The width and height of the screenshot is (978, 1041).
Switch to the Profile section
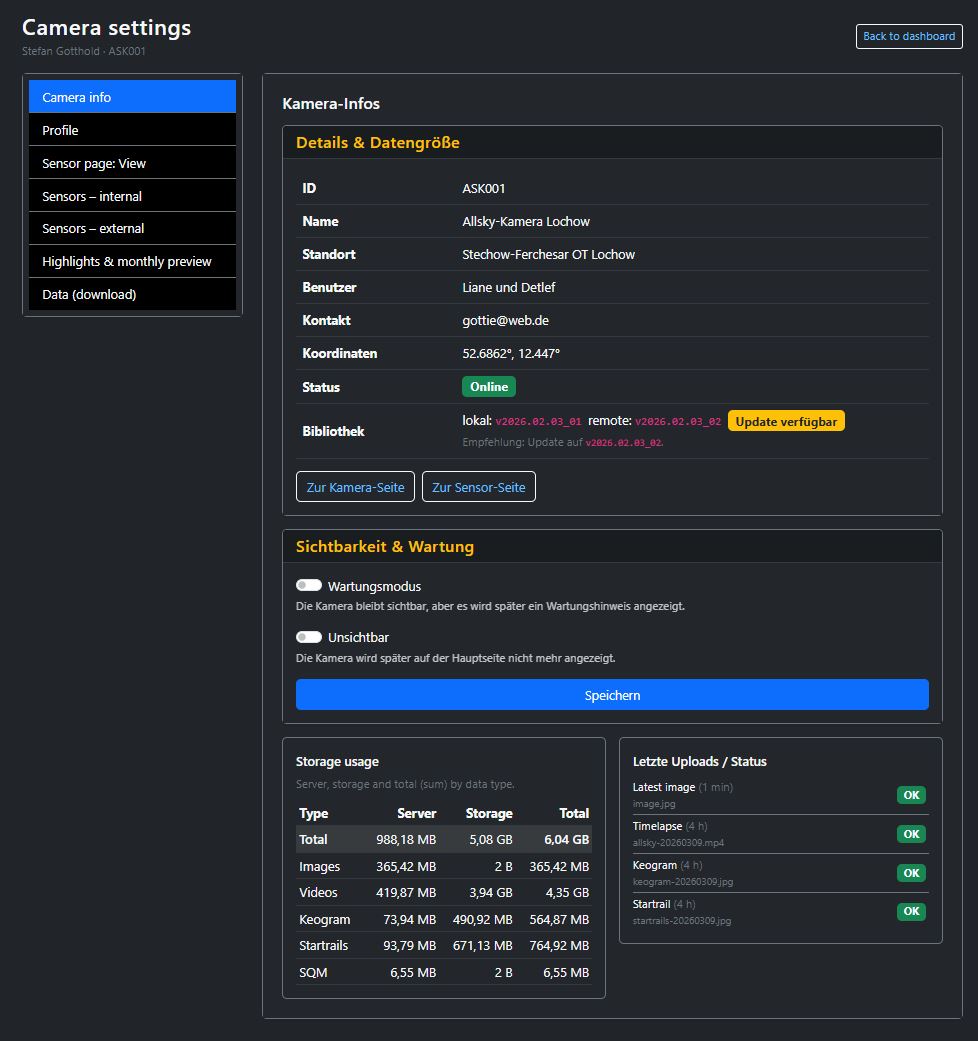(132, 129)
